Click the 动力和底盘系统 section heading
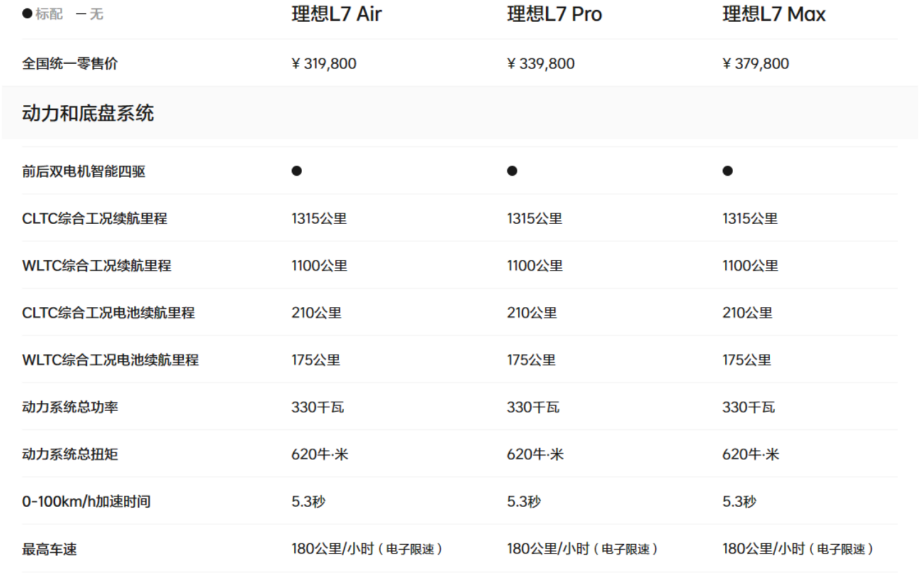 click(88, 113)
